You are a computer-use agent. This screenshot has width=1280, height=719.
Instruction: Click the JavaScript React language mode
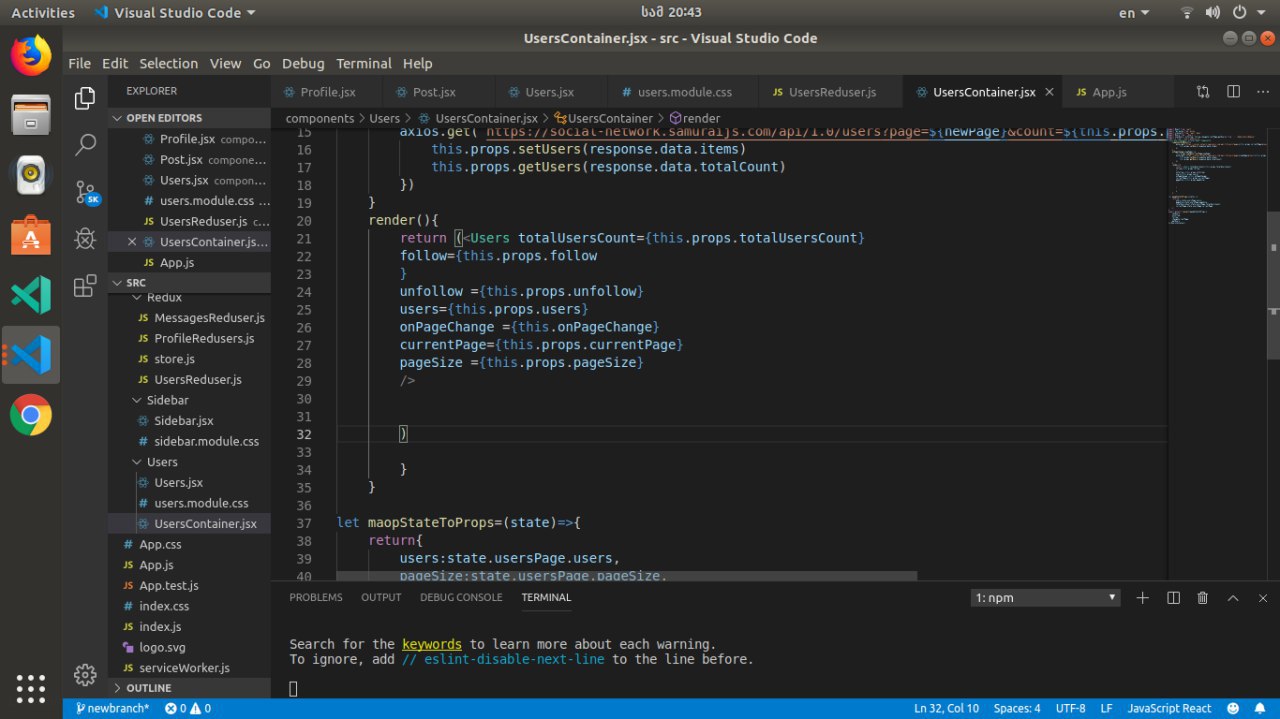pyautogui.click(x=1169, y=708)
